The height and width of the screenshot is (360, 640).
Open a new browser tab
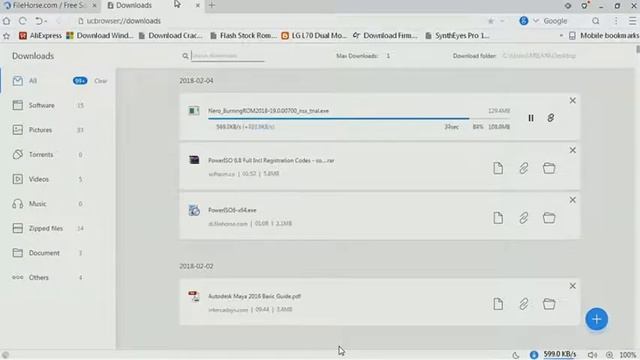(x=211, y=5)
